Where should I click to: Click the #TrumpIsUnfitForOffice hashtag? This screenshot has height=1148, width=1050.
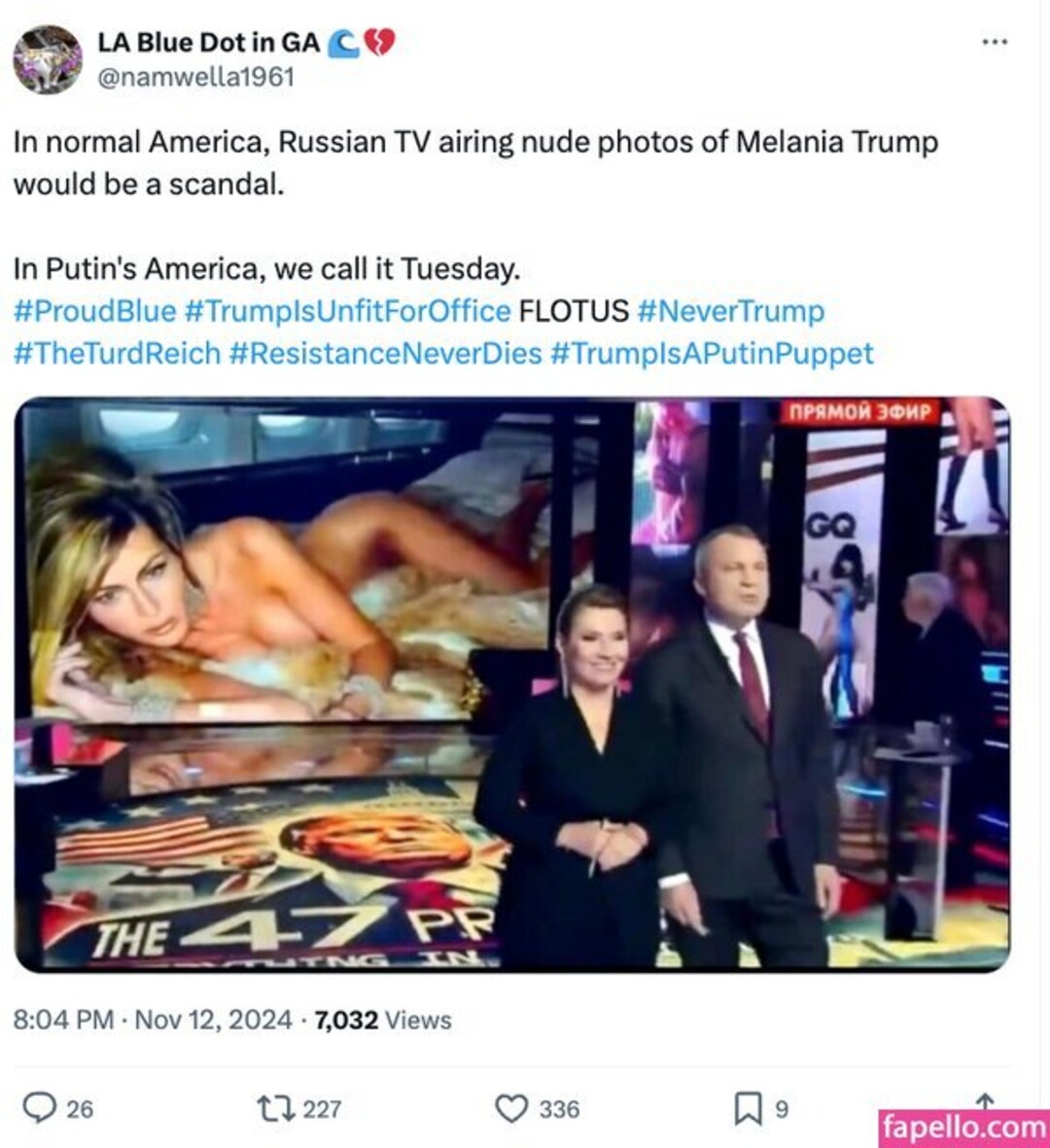point(347,311)
